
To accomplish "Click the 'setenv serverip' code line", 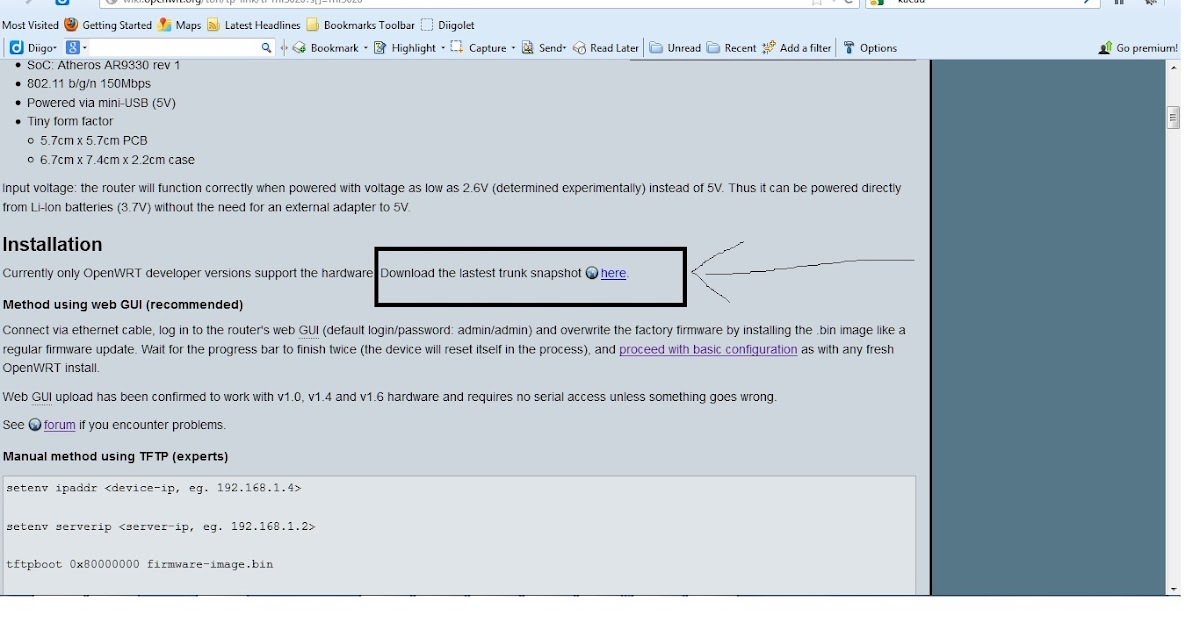I will click(161, 526).
